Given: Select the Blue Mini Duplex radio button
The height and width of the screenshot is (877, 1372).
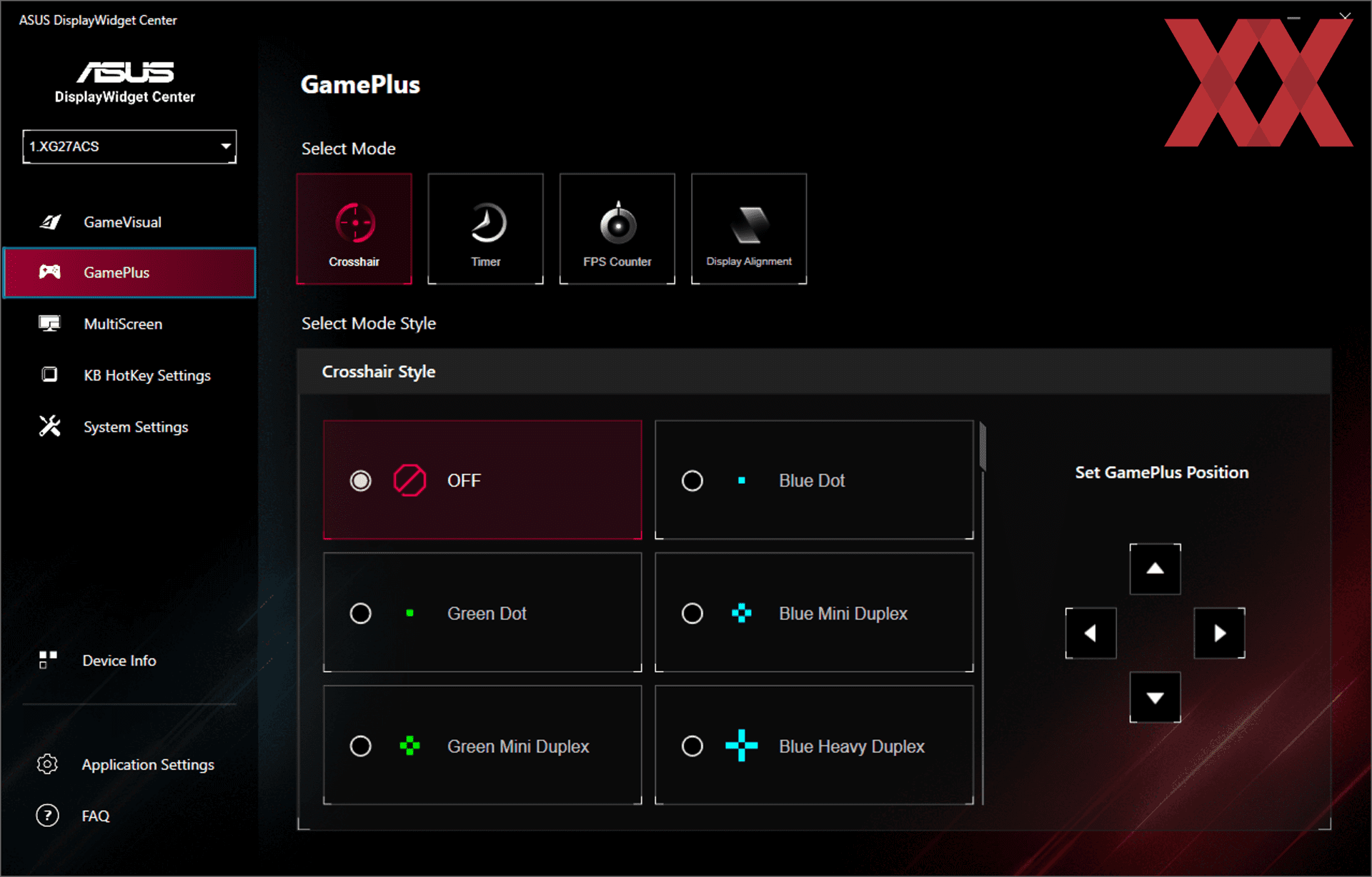Looking at the screenshot, I should click(692, 613).
